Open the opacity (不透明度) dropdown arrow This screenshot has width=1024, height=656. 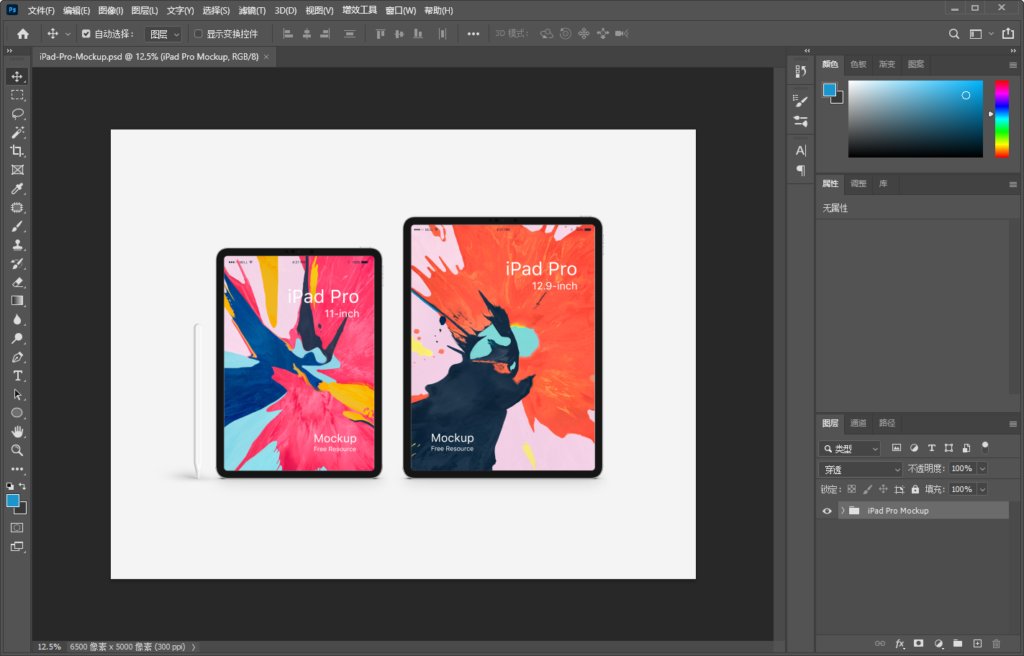pos(982,468)
